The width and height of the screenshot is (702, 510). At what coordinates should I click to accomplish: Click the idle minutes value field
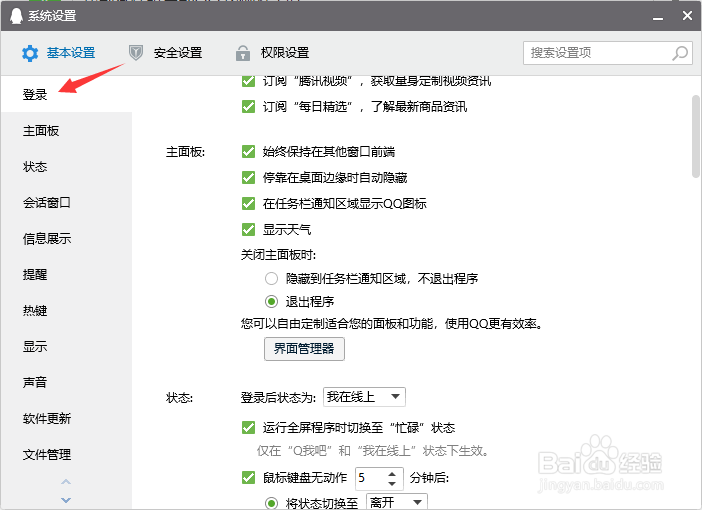pyautogui.click(x=369, y=478)
